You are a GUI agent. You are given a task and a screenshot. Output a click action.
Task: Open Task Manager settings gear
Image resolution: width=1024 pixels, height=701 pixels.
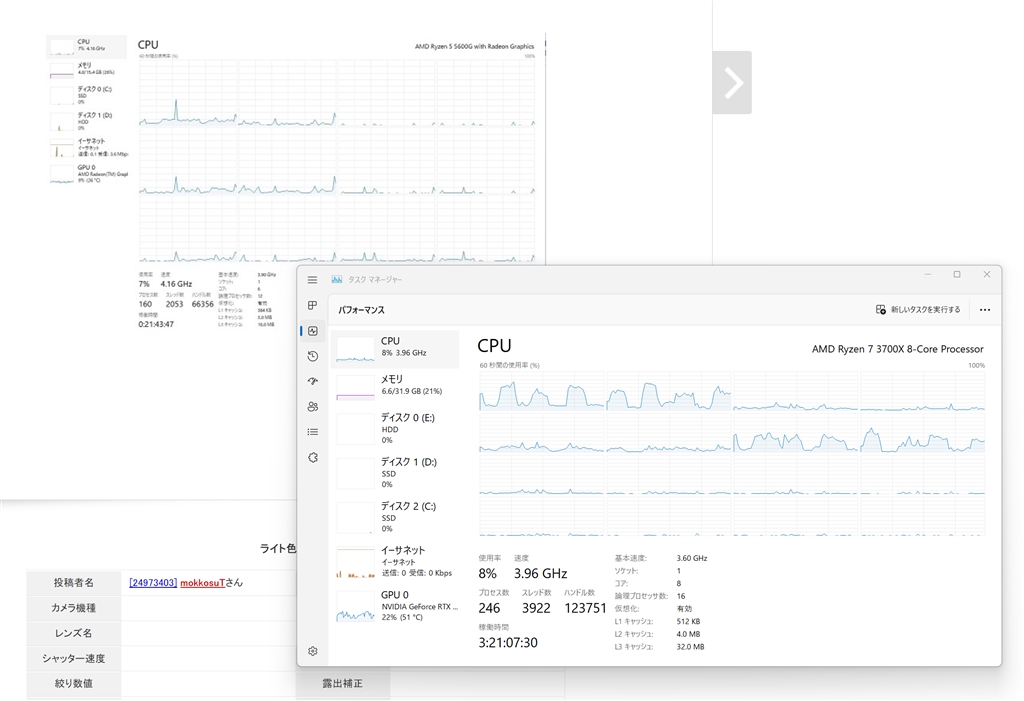tap(313, 651)
